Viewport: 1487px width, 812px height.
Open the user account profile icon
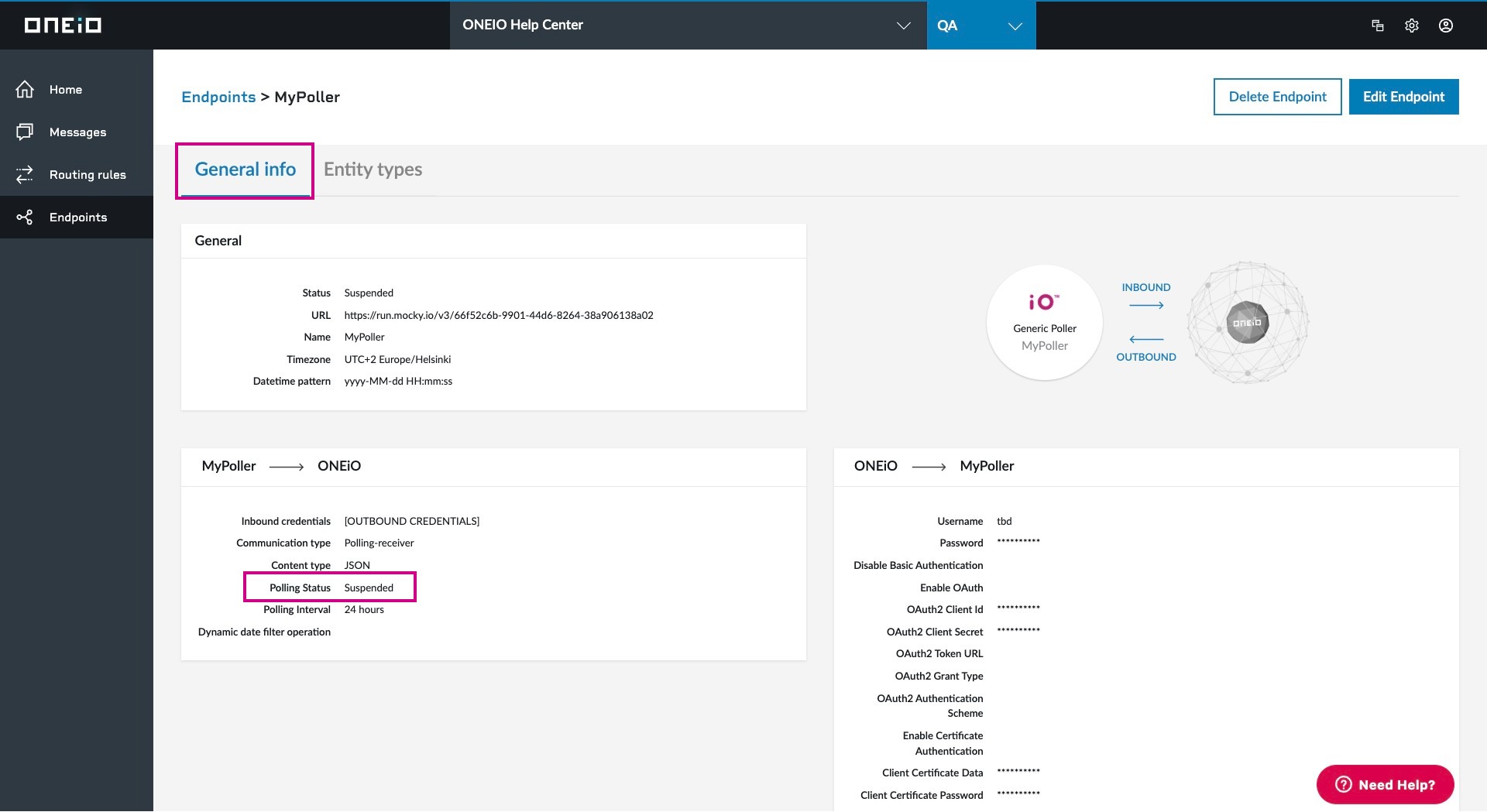[1445, 26]
